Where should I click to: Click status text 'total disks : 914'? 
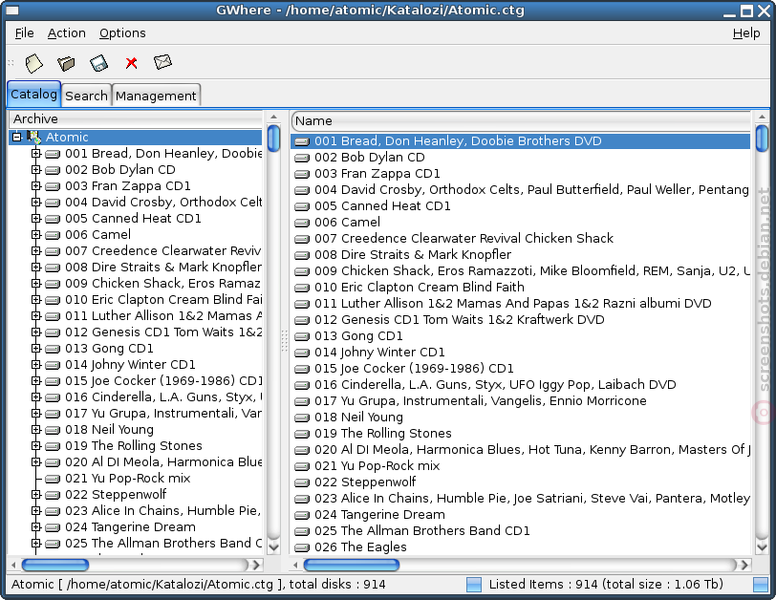pyautogui.click(x=337, y=585)
